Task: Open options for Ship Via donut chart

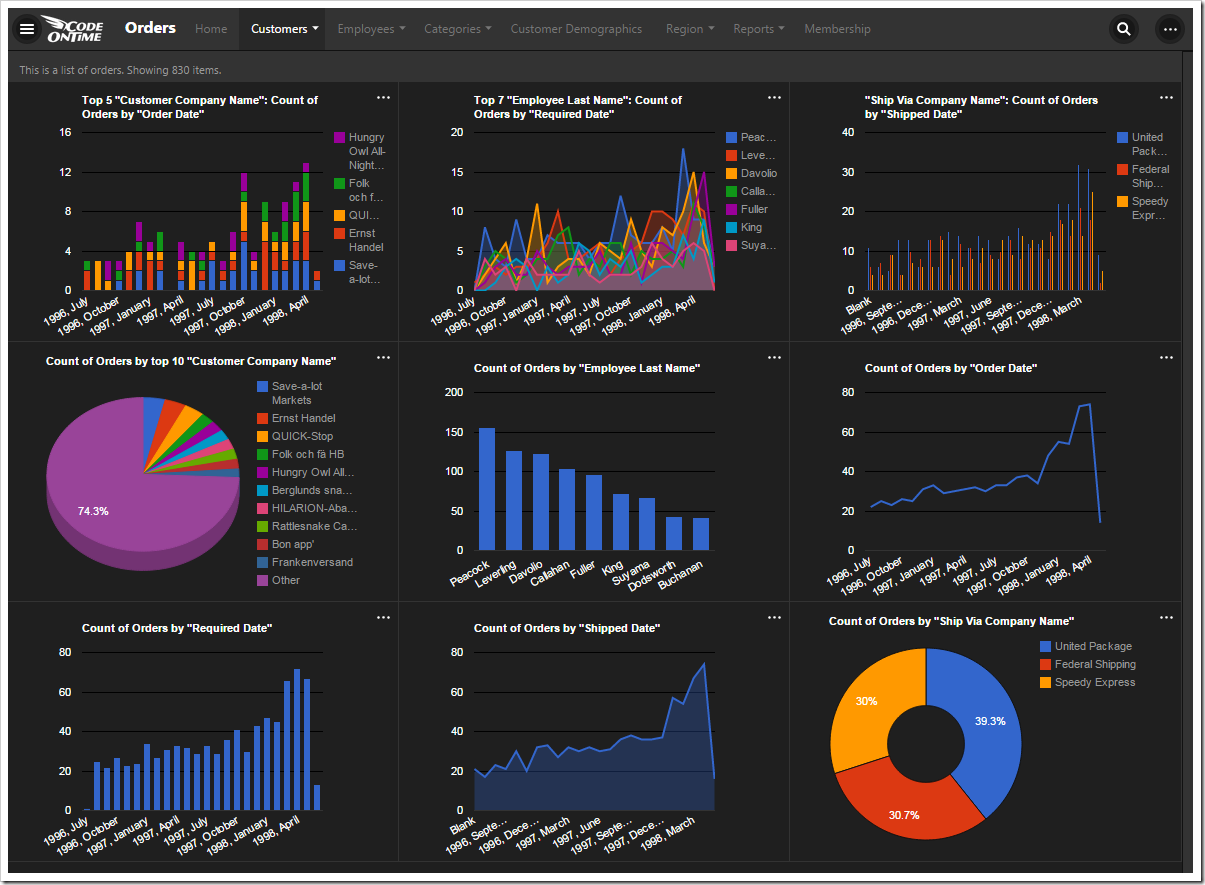Action: click(1166, 618)
